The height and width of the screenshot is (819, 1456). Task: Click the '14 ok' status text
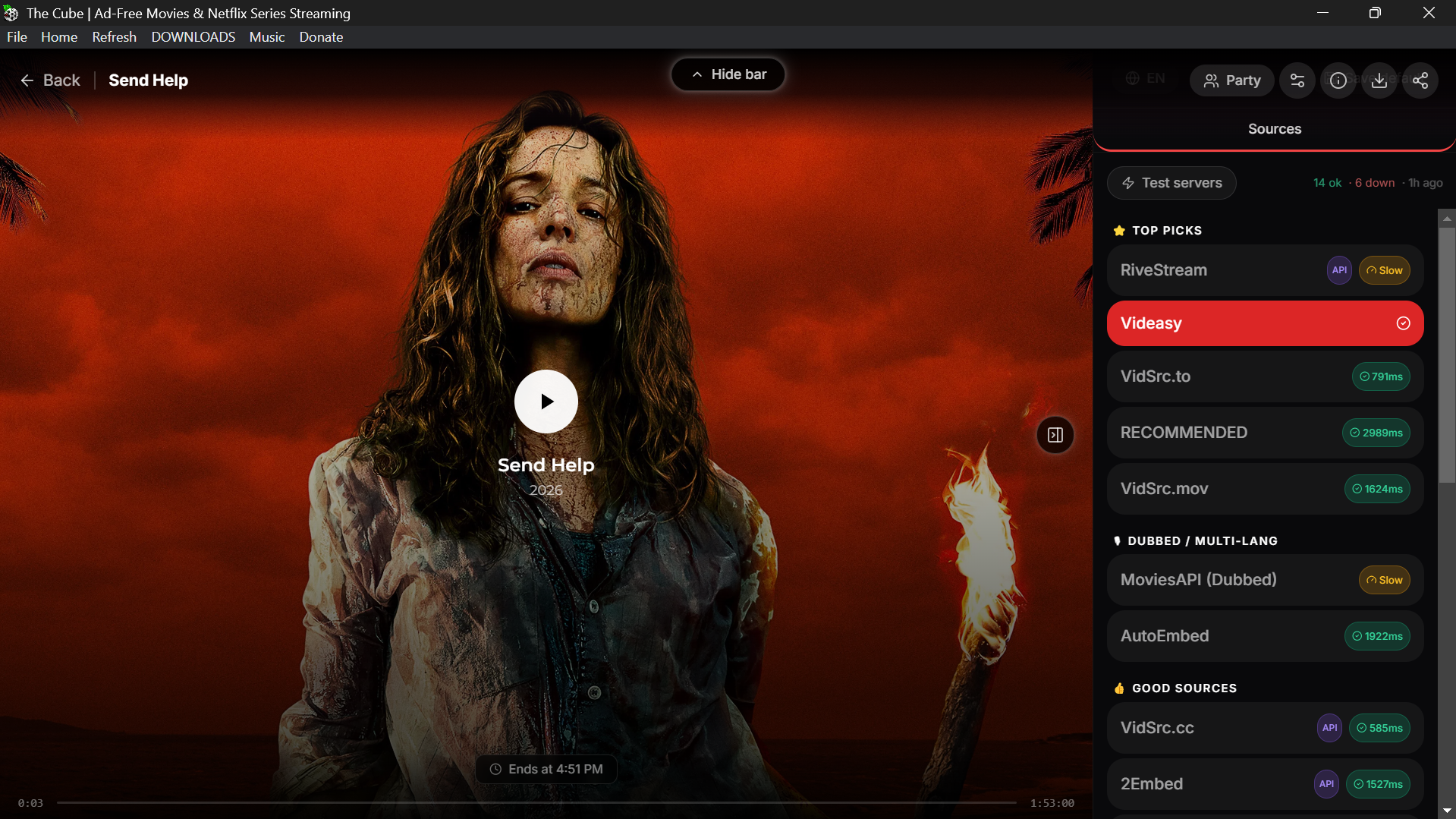1328,183
